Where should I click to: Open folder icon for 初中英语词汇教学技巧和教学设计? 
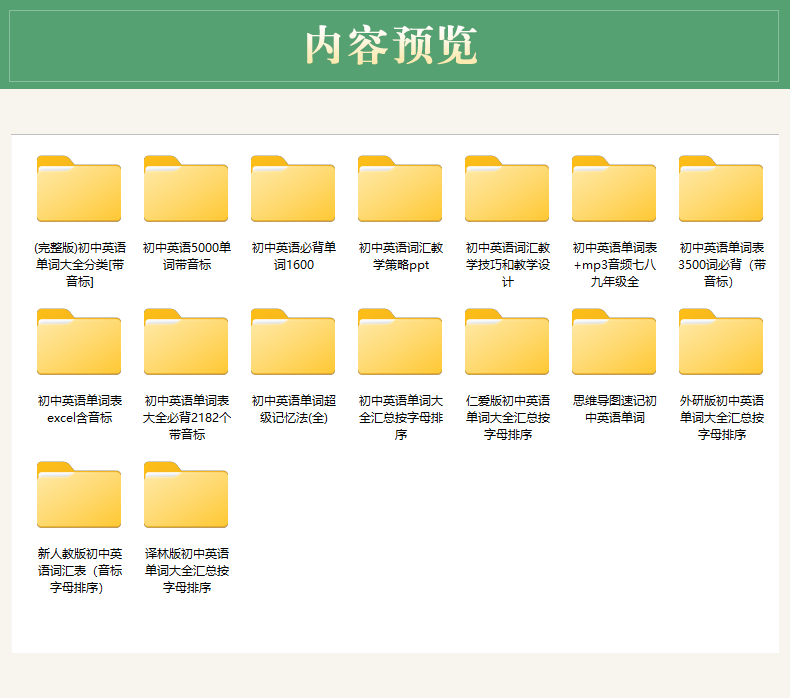click(507, 188)
